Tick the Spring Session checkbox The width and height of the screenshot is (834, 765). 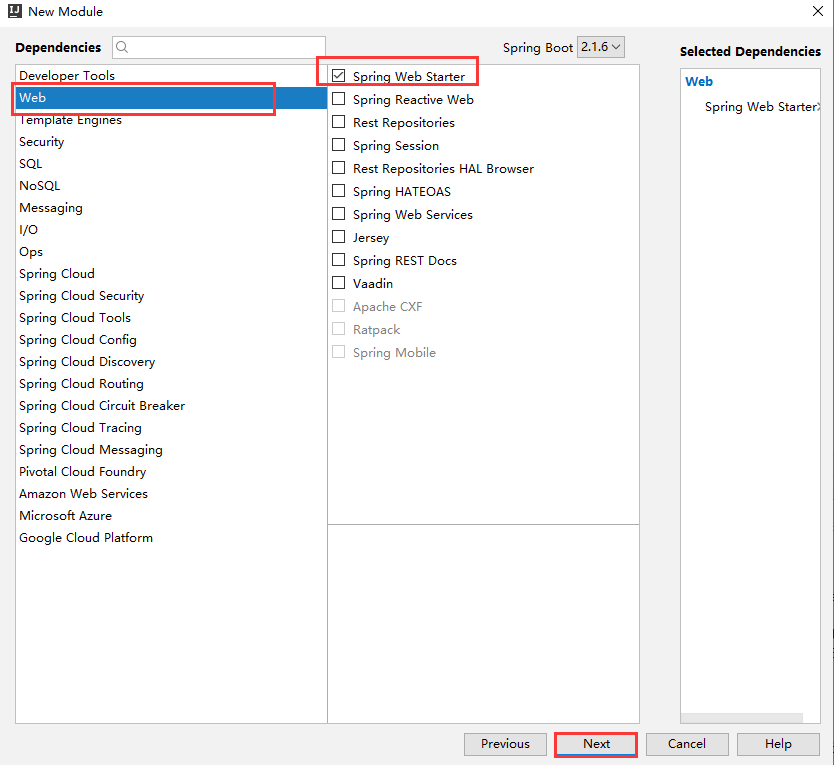338,145
